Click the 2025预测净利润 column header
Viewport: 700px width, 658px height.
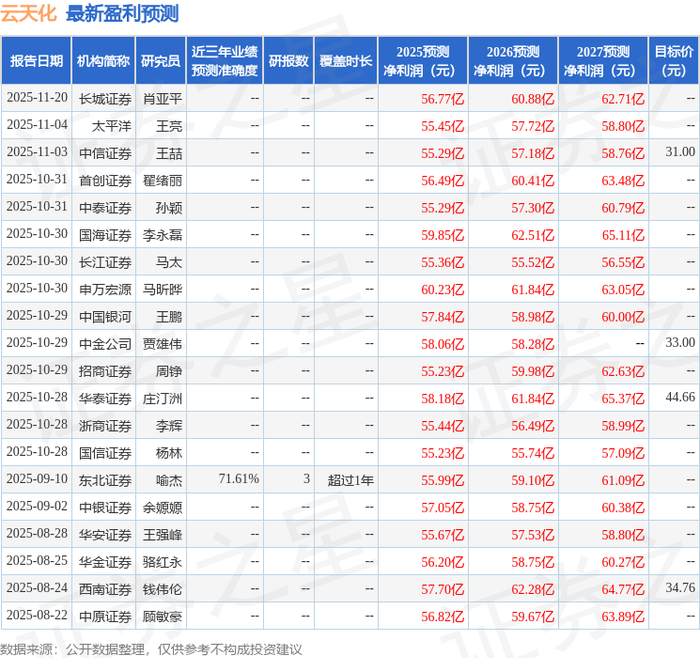click(x=423, y=61)
